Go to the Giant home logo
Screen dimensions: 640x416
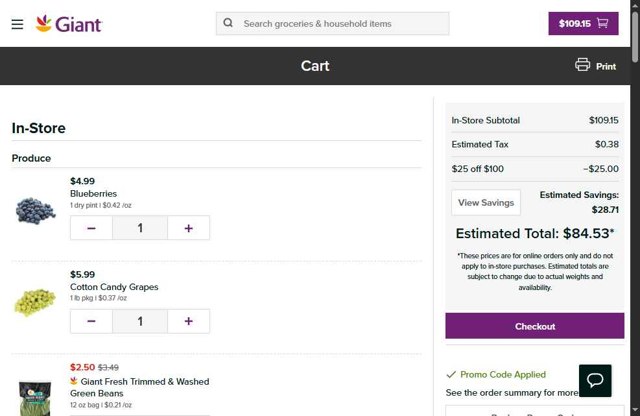[68, 24]
